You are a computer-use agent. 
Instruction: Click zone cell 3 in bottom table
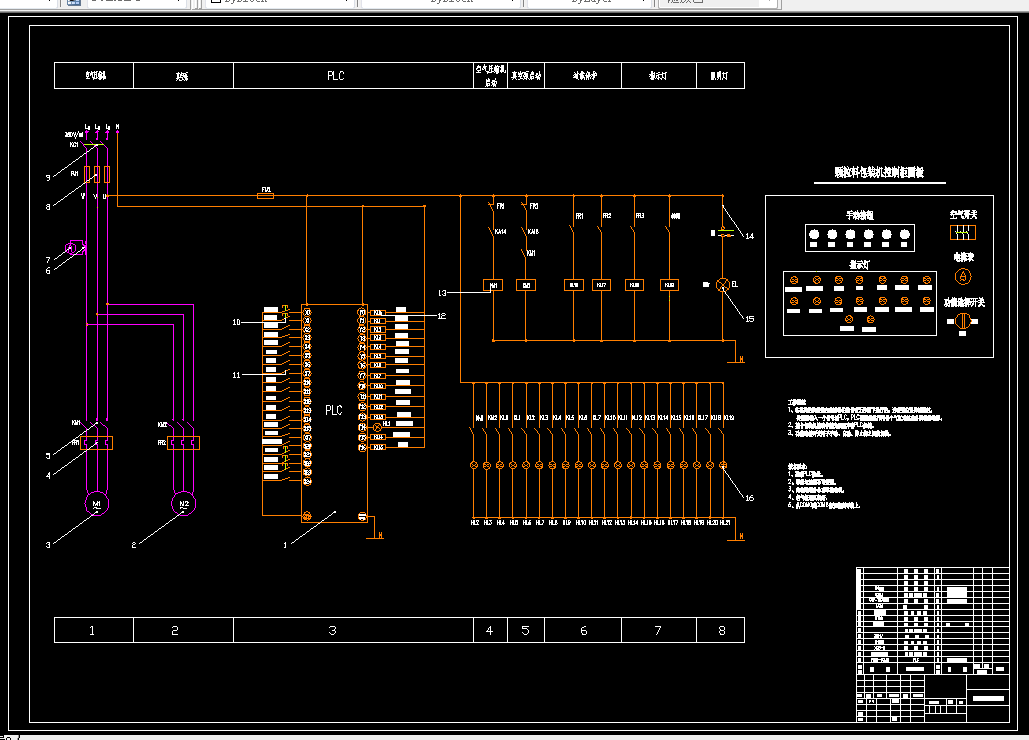(354, 630)
